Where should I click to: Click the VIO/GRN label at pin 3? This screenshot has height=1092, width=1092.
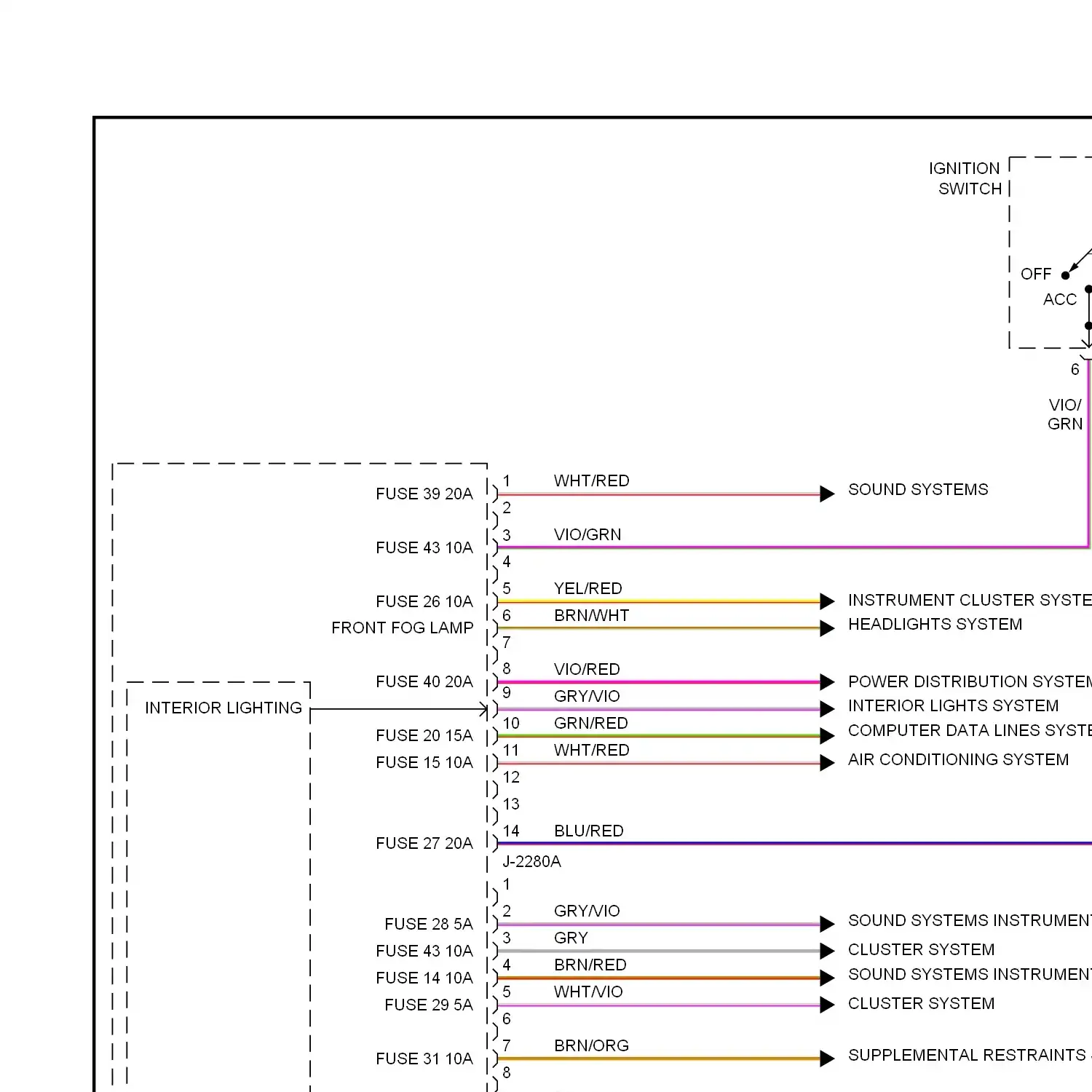587,534
